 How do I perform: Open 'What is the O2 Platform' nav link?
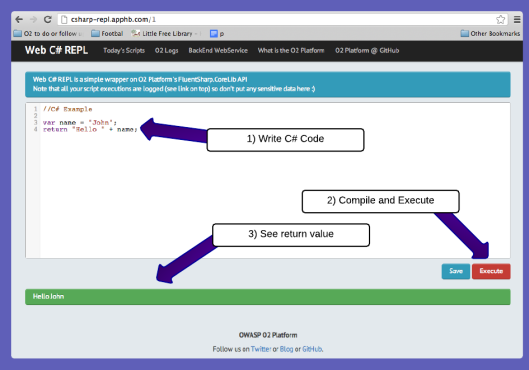pyautogui.click(x=291, y=51)
